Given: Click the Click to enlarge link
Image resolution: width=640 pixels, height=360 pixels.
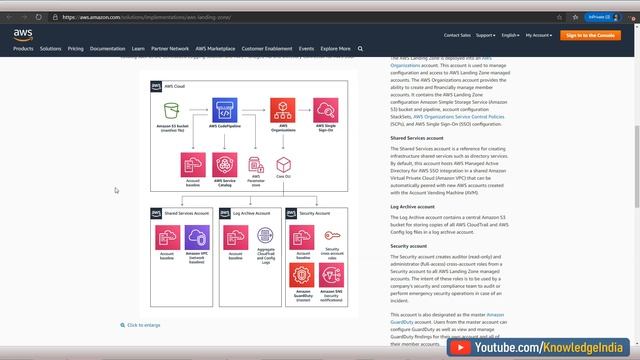Looking at the screenshot, I should coord(144,325).
